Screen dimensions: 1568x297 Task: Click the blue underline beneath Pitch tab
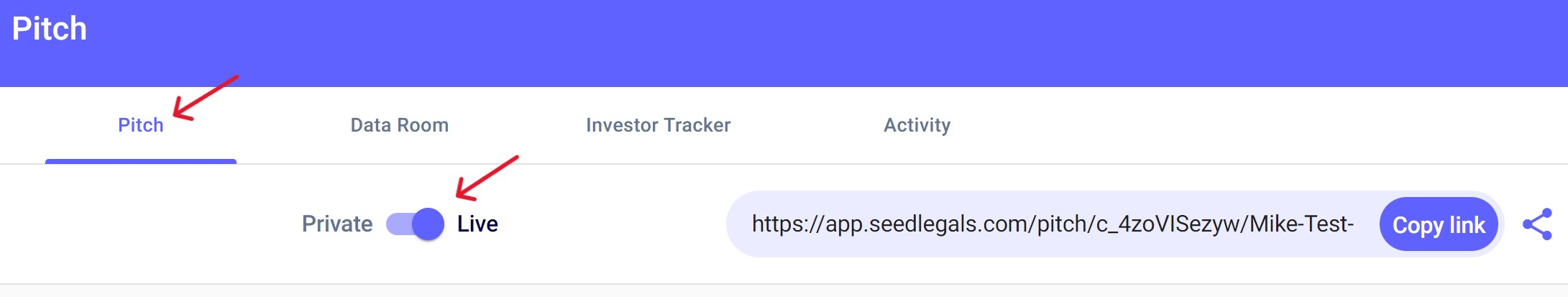(141, 161)
